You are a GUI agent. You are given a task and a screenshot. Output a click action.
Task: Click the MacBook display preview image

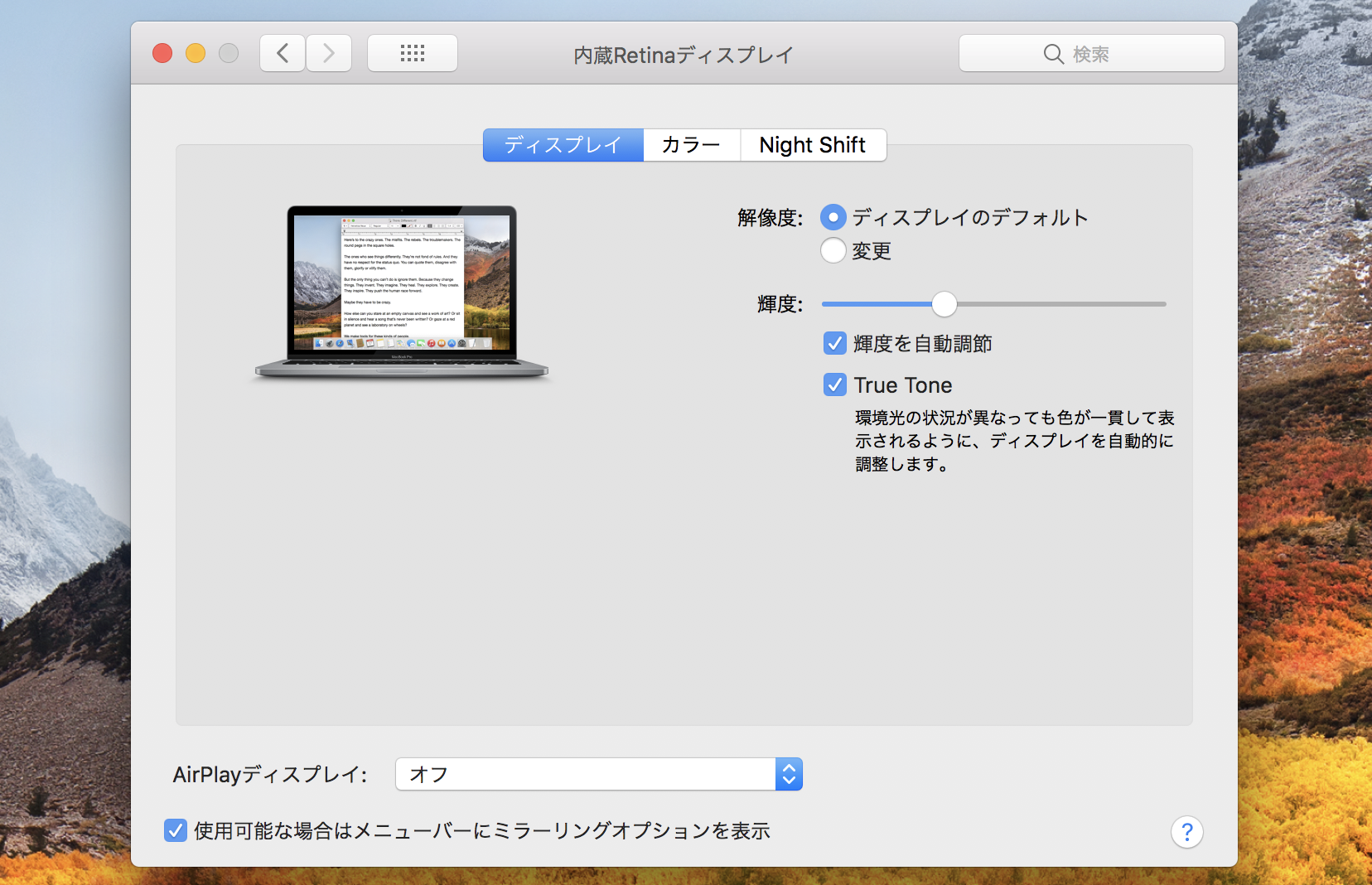coord(402,292)
